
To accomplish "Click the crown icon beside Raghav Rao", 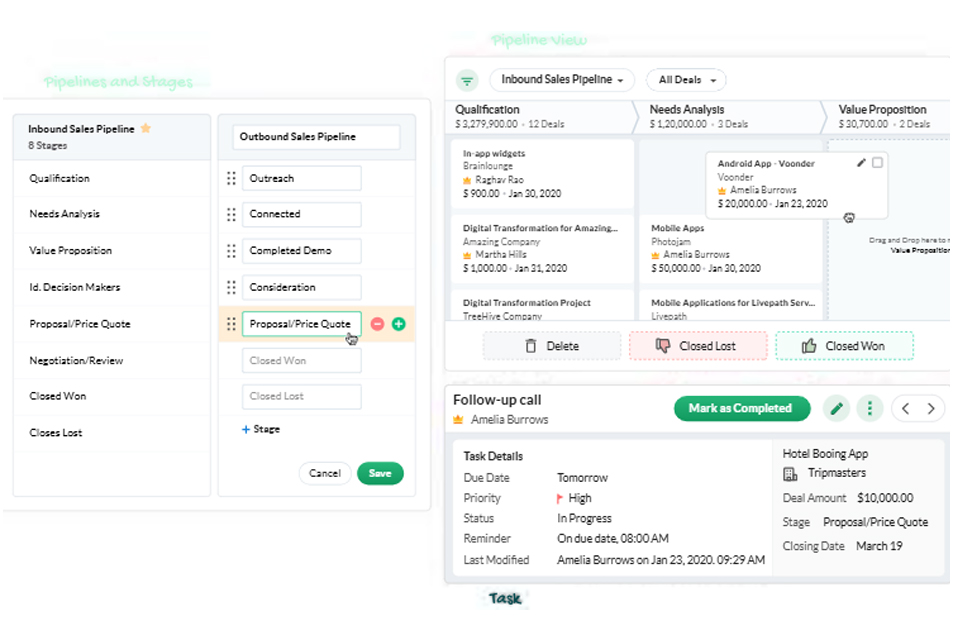I will [x=467, y=181].
